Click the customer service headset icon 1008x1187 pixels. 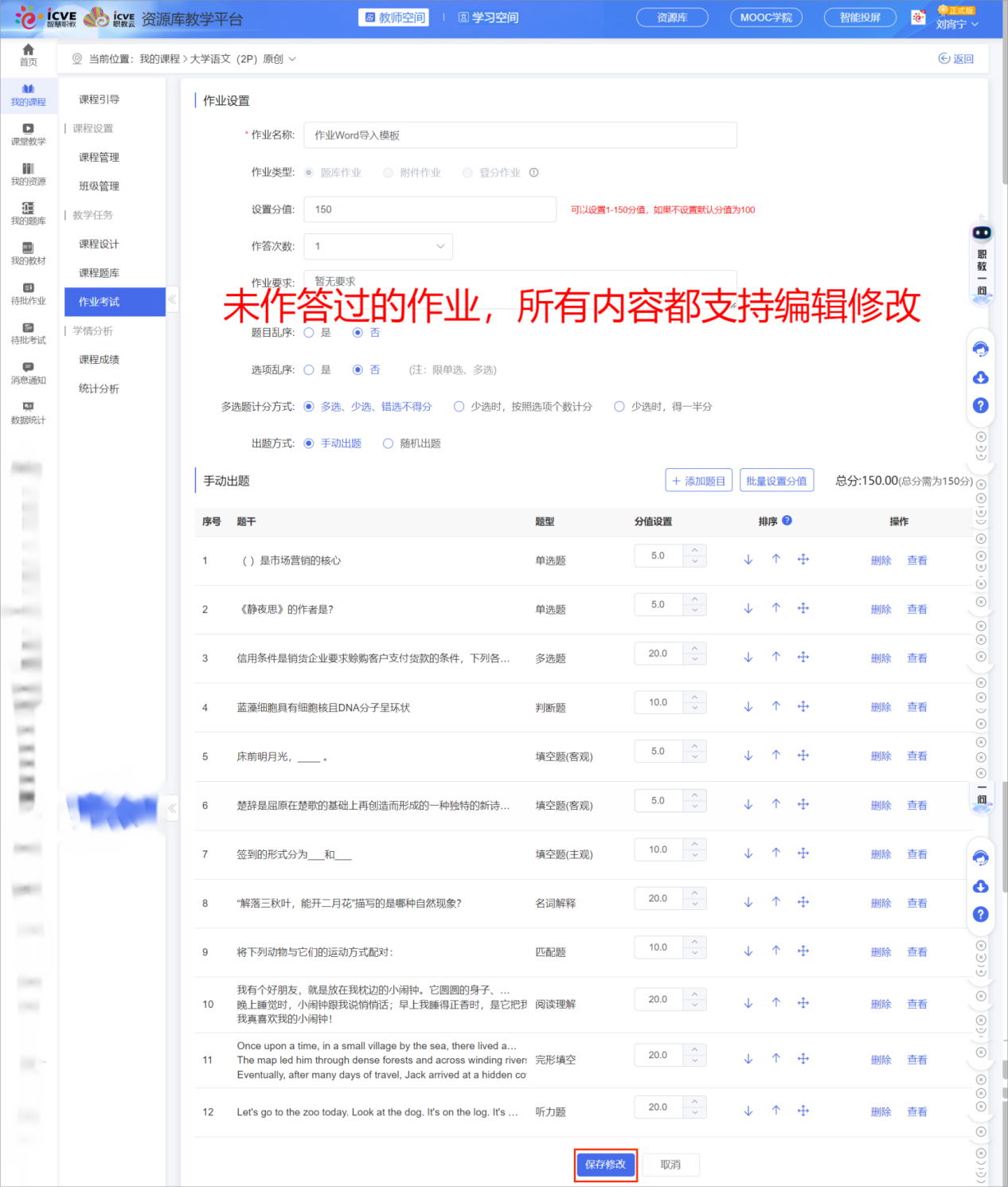(980, 349)
